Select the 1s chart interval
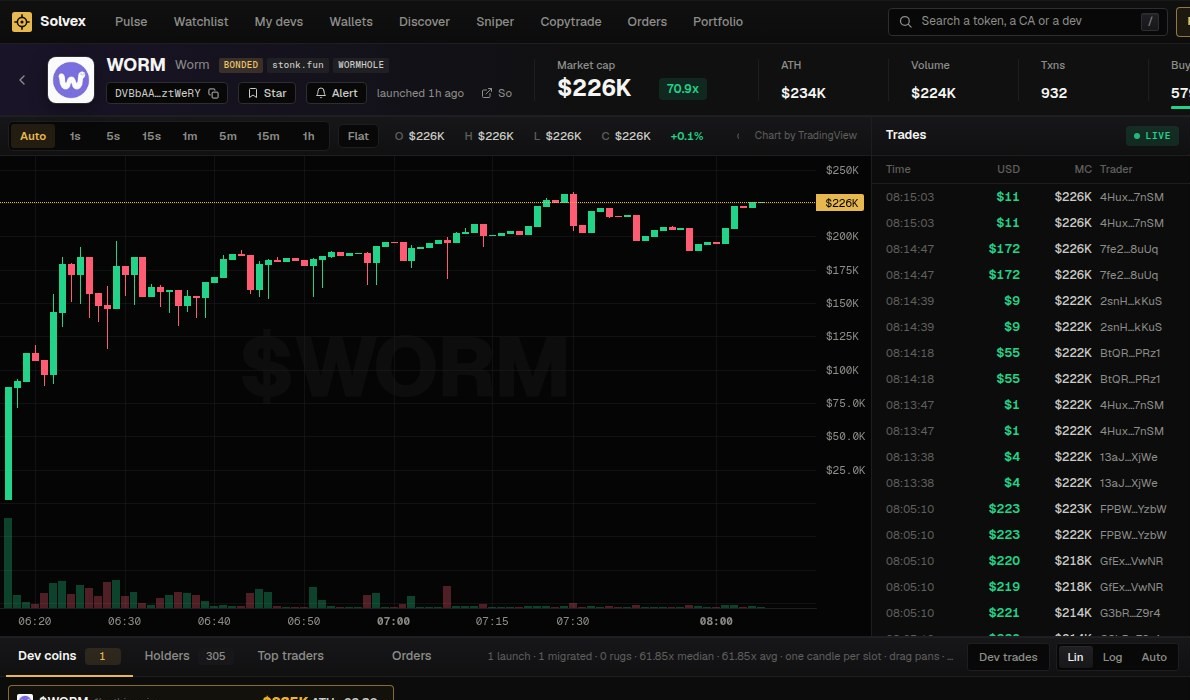The height and width of the screenshot is (700, 1190). (x=74, y=136)
